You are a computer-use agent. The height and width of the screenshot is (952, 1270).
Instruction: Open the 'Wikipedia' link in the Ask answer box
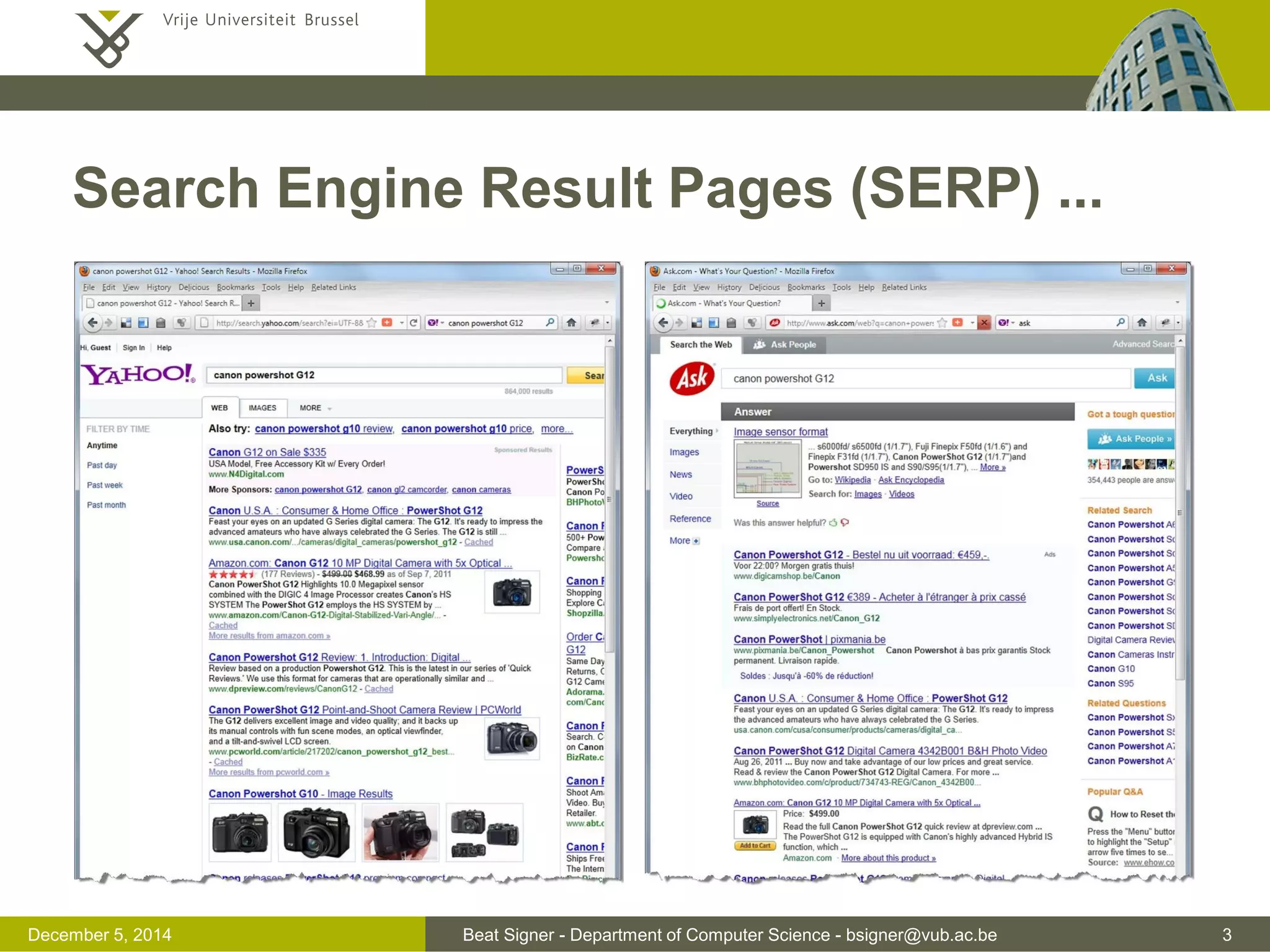coord(853,480)
